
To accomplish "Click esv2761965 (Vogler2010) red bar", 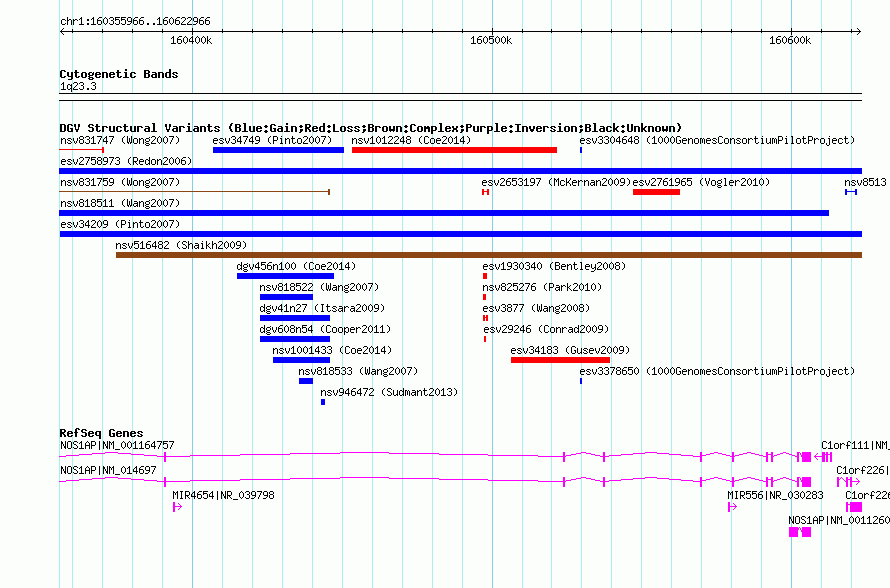I will click(x=656, y=192).
